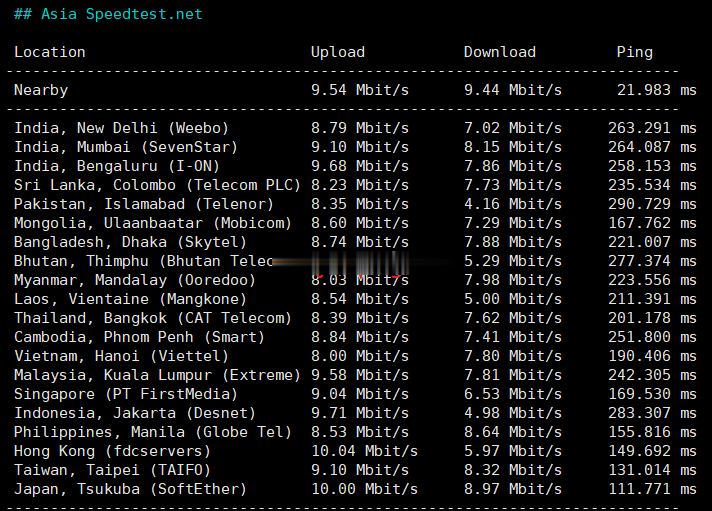712x511 pixels.
Task: Click Nearby download value 9.44 Mbit/s
Action: [513, 90]
